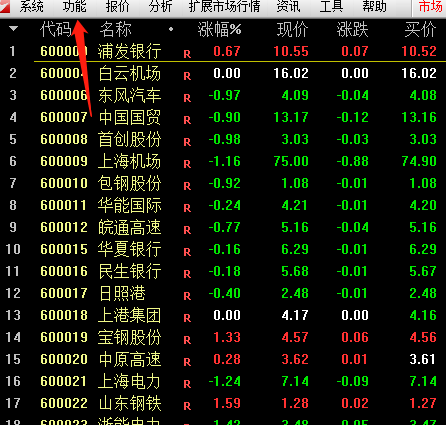Viewport: 446px width, 425px height.
Task: Select stock 首创股份
Action: point(130,139)
